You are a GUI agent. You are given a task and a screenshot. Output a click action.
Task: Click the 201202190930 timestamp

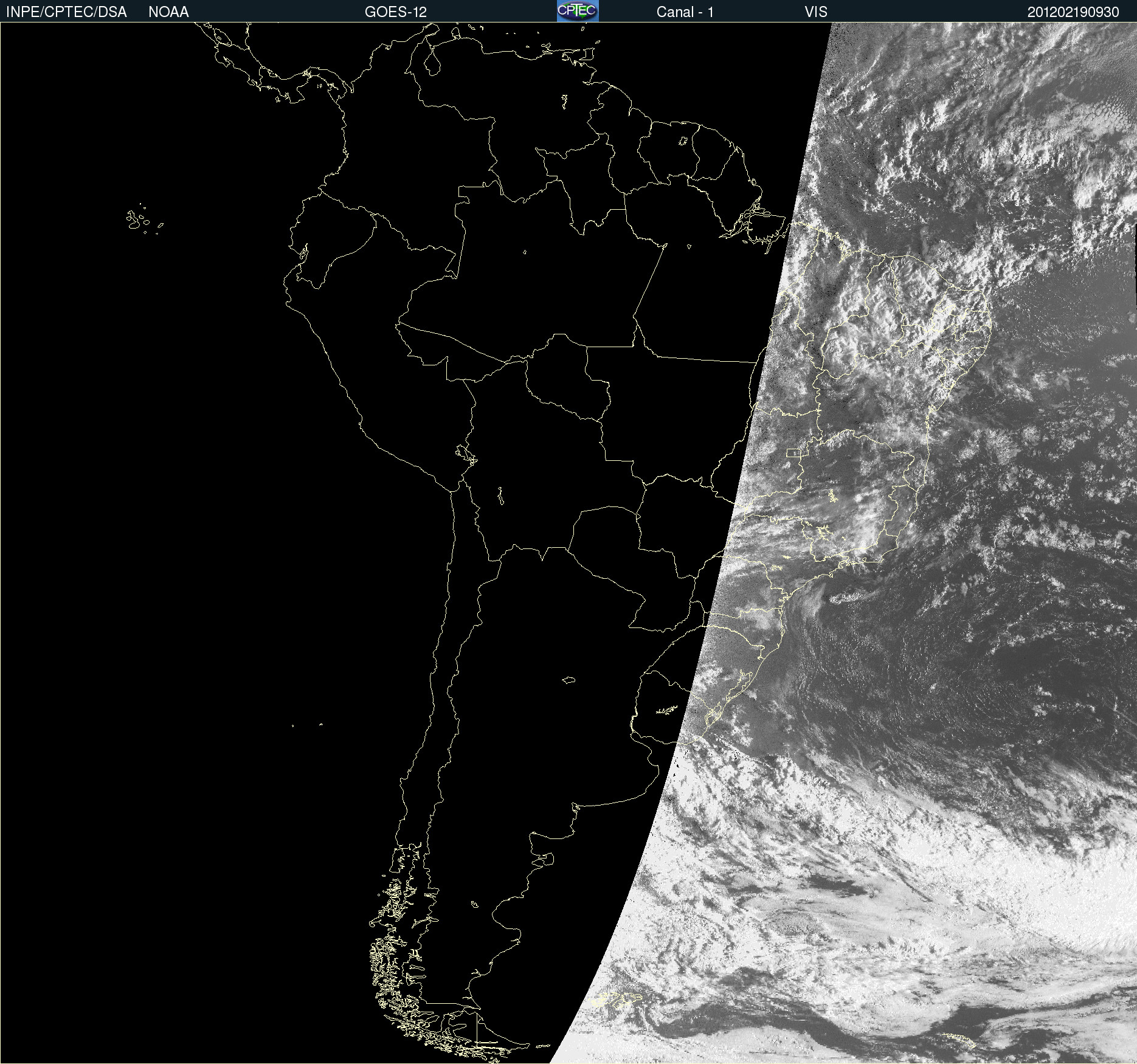point(1073,12)
